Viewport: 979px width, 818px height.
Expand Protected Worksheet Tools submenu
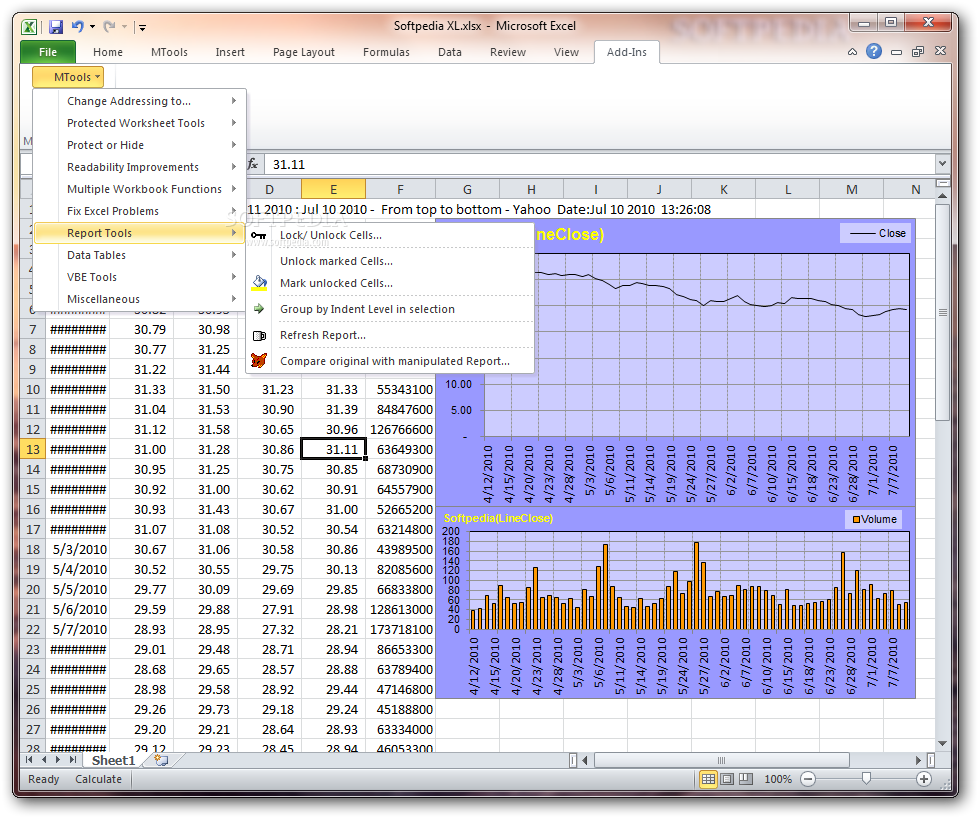click(x=140, y=123)
